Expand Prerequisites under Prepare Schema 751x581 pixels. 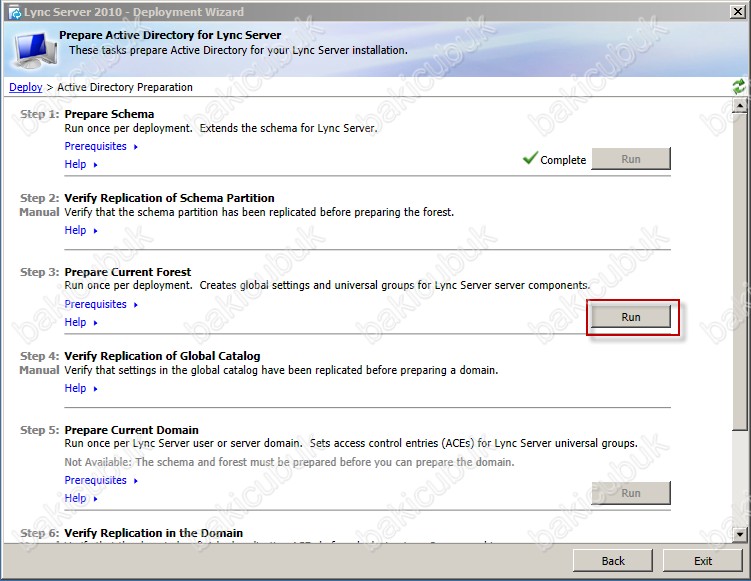pos(101,146)
